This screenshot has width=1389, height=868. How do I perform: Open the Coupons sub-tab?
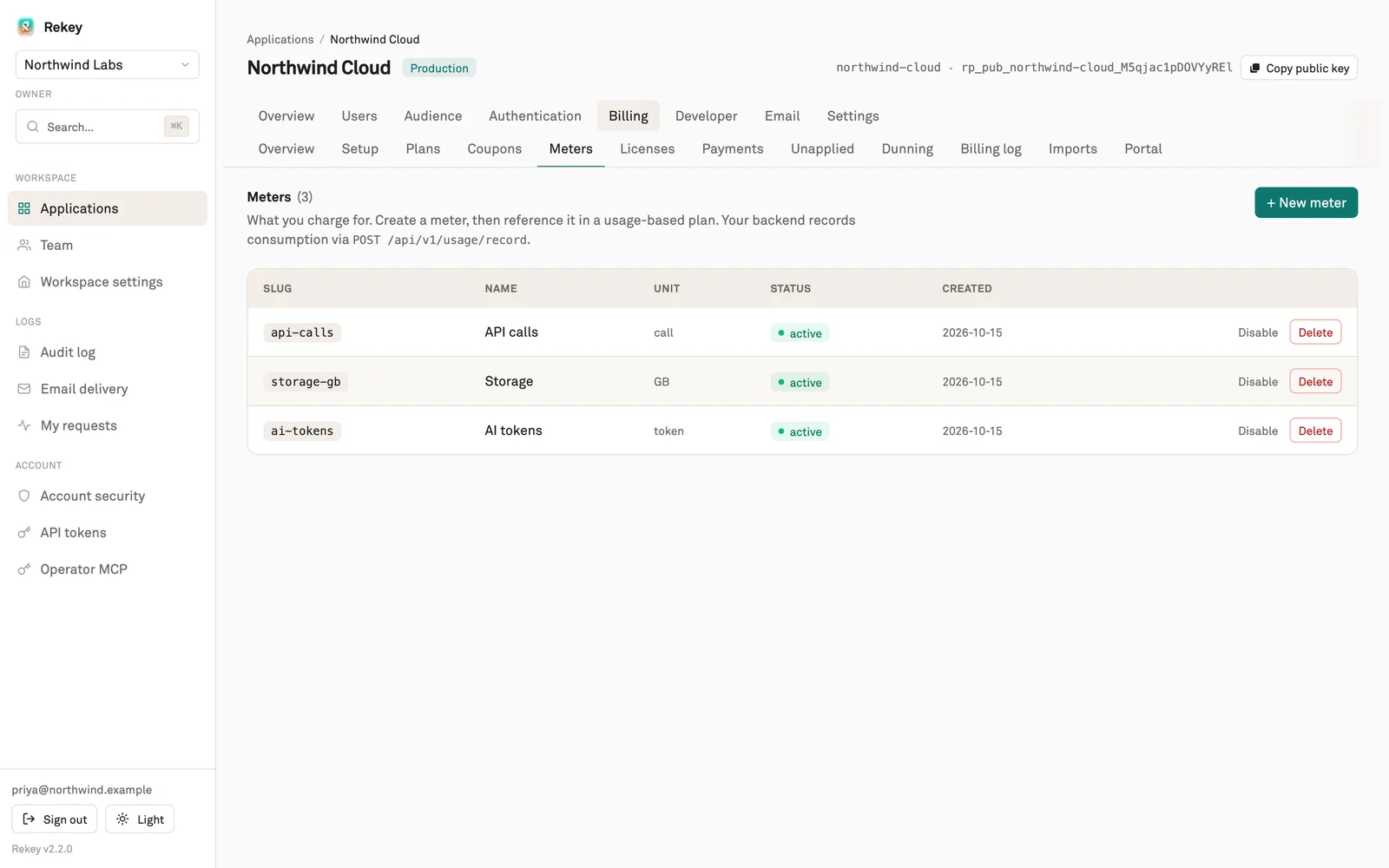point(495,149)
